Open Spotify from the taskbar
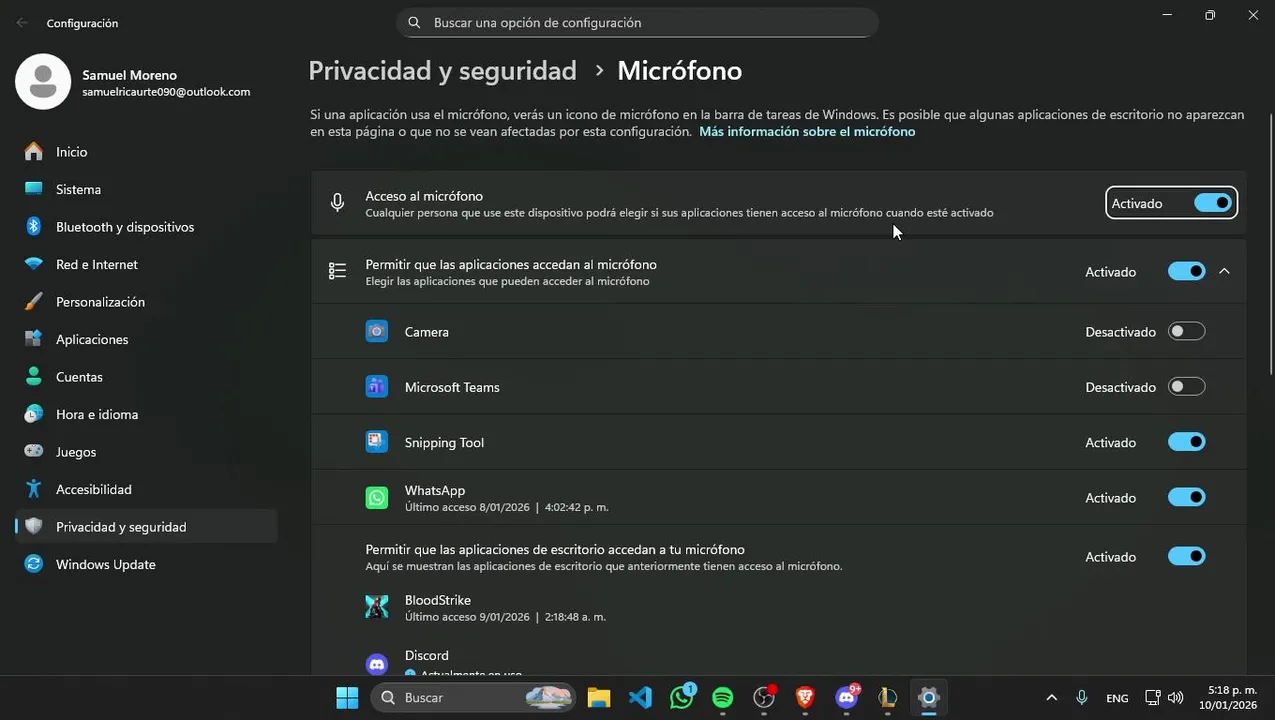Viewport: 1275px width, 720px height. click(x=723, y=697)
